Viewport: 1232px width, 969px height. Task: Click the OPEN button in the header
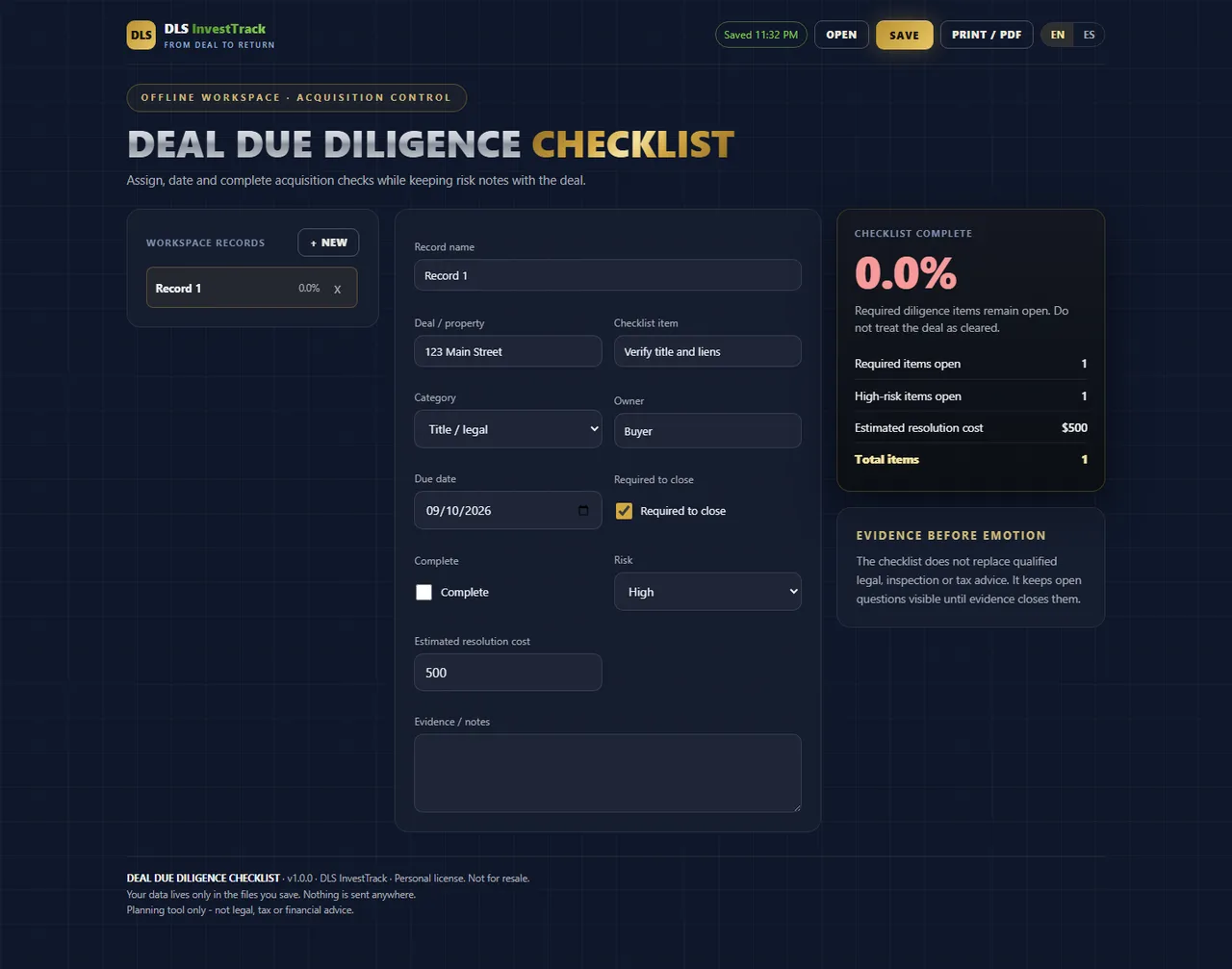(x=841, y=35)
